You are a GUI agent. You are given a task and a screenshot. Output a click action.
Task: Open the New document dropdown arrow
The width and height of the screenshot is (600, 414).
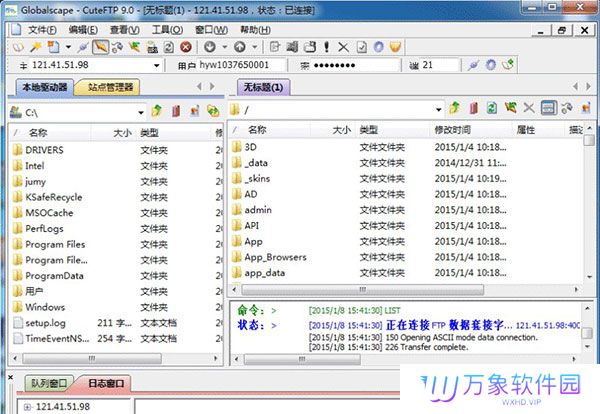coord(68,47)
